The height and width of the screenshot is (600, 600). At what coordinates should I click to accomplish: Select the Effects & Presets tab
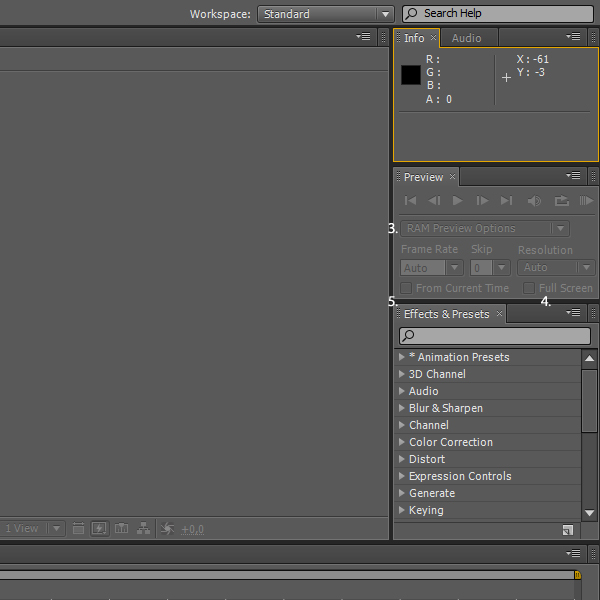point(447,314)
